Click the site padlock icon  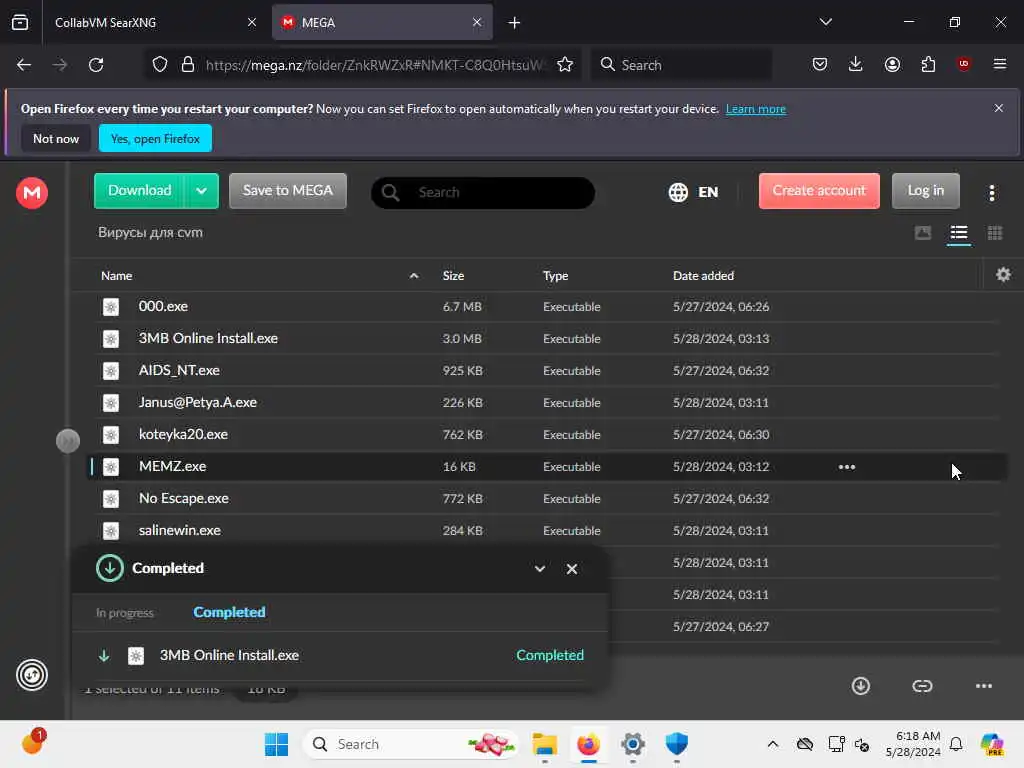click(x=187, y=65)
